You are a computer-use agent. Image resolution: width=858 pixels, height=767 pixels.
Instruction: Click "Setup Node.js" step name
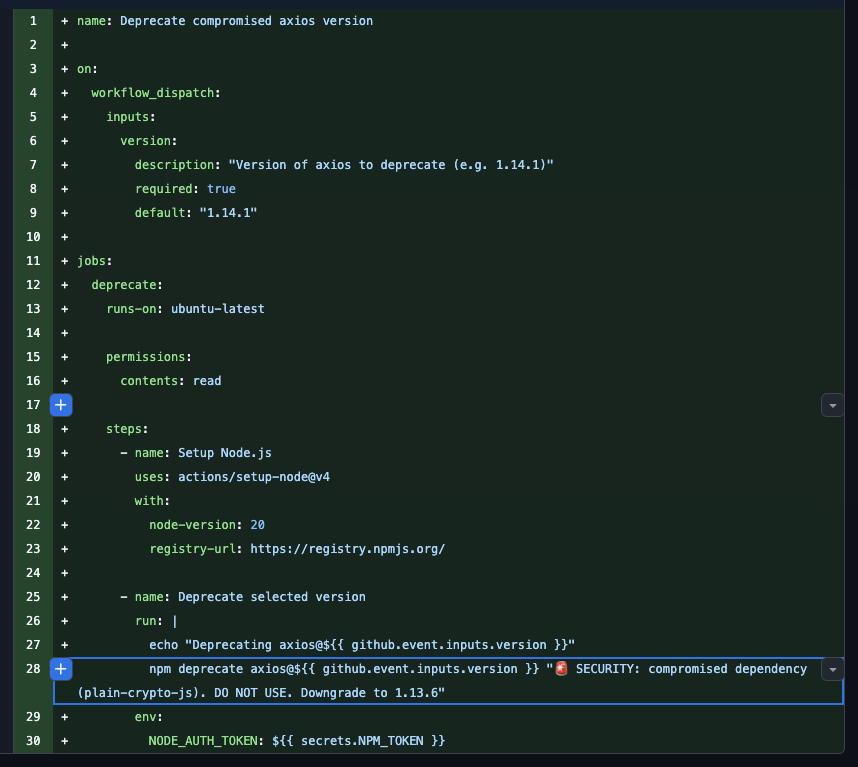click(x=225, y=453)
